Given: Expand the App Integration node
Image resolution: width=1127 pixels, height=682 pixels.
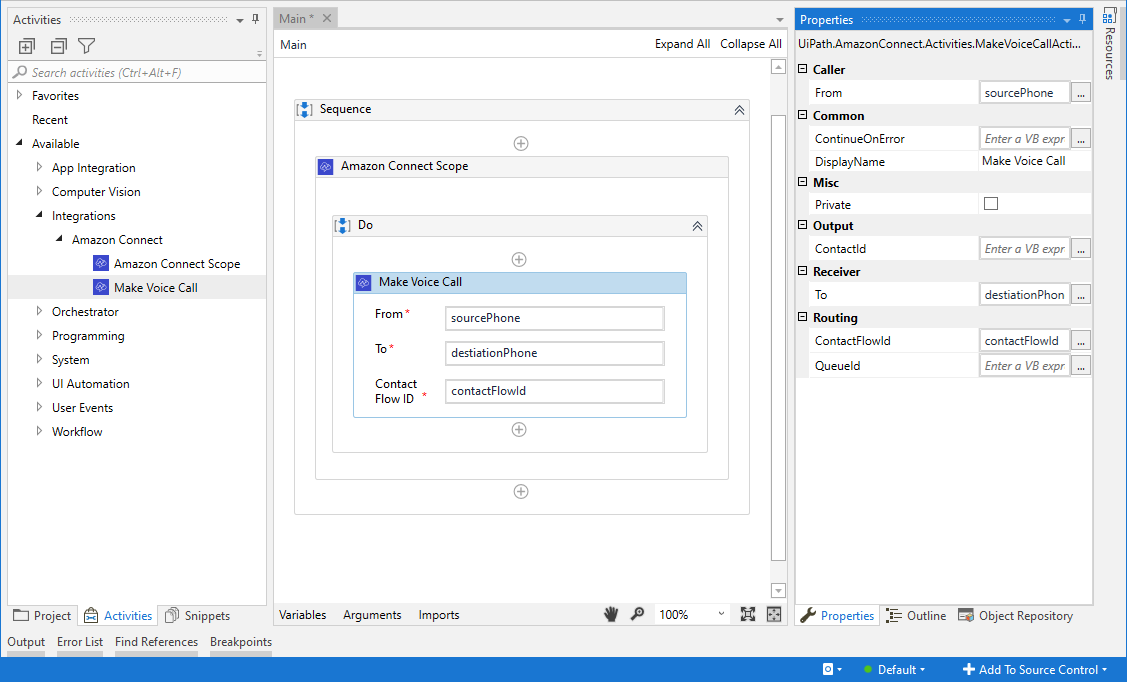Looking at the screenshot, I should (40, 167).
